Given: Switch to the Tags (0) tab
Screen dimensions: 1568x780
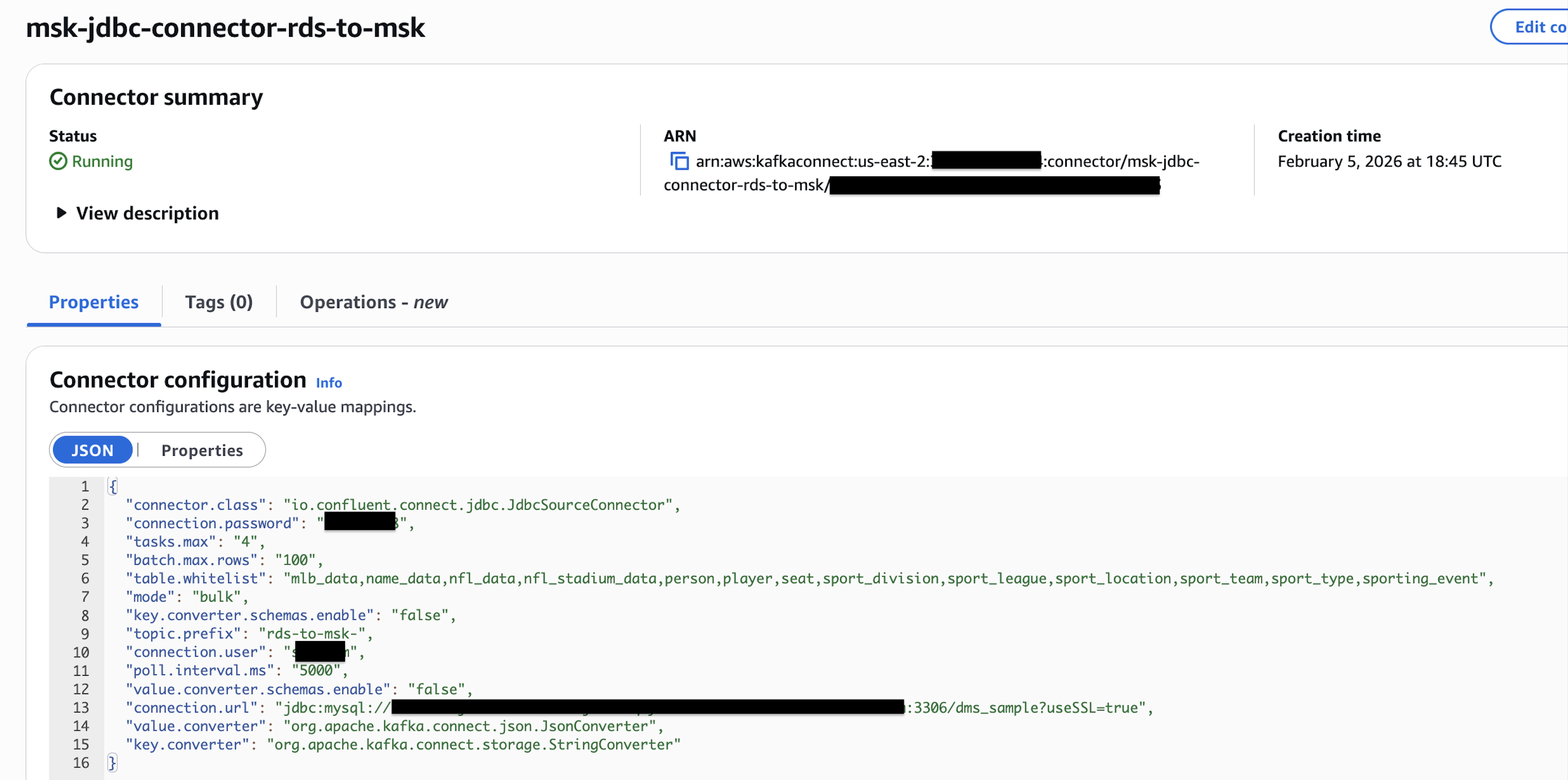Looking at the screenshot, I should [218, 302].
